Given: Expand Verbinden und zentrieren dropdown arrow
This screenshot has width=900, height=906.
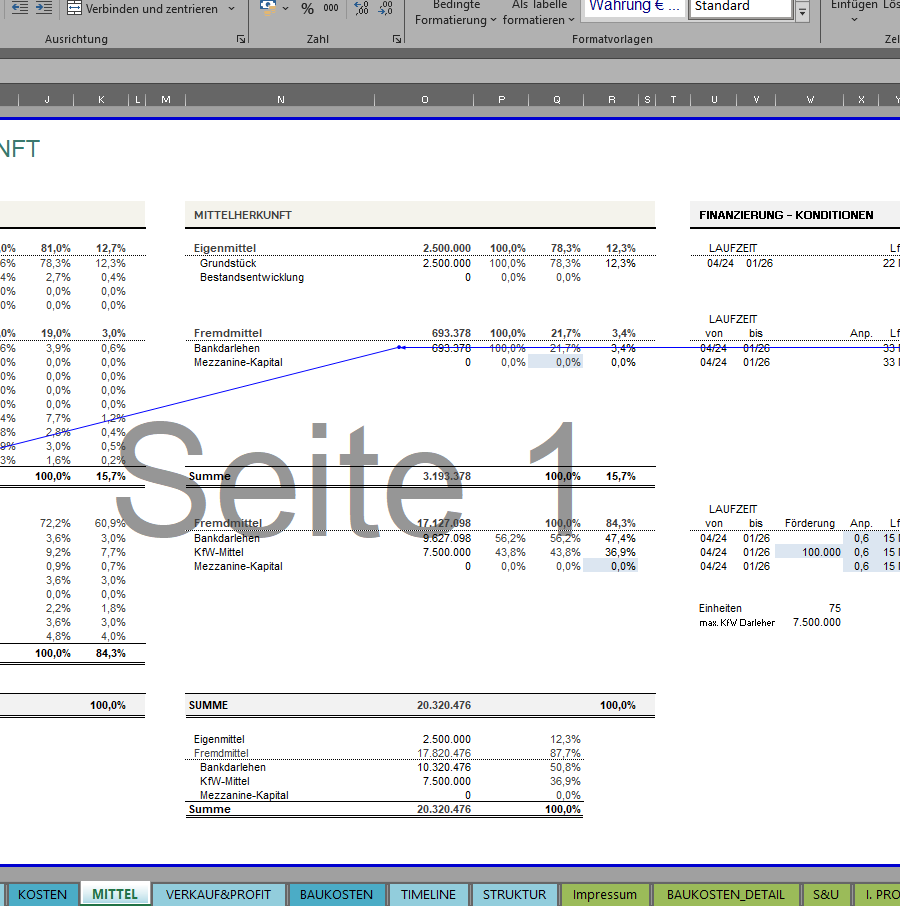Looking at the screenshot, I should coord(232,9).
